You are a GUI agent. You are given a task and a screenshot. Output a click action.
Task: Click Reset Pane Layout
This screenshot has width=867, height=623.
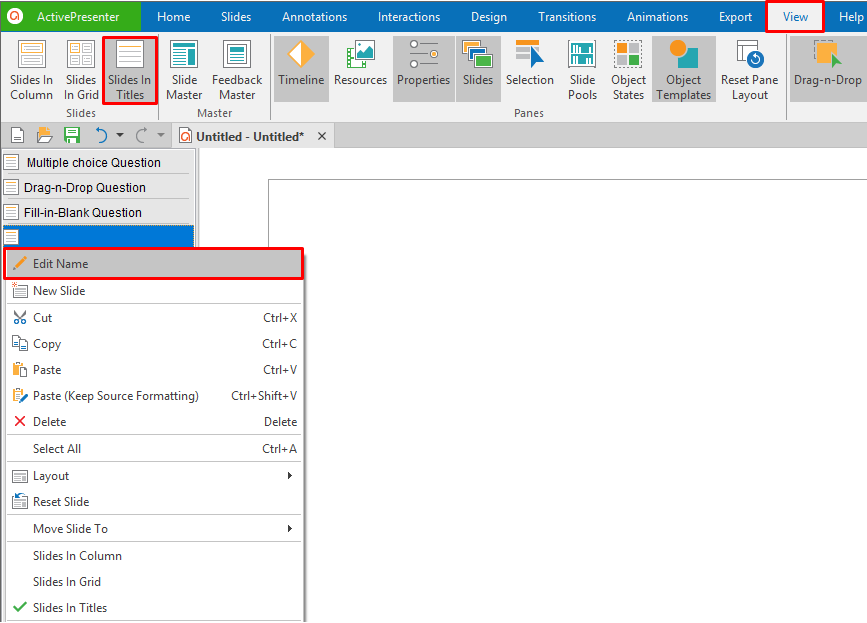click(749, 69)
